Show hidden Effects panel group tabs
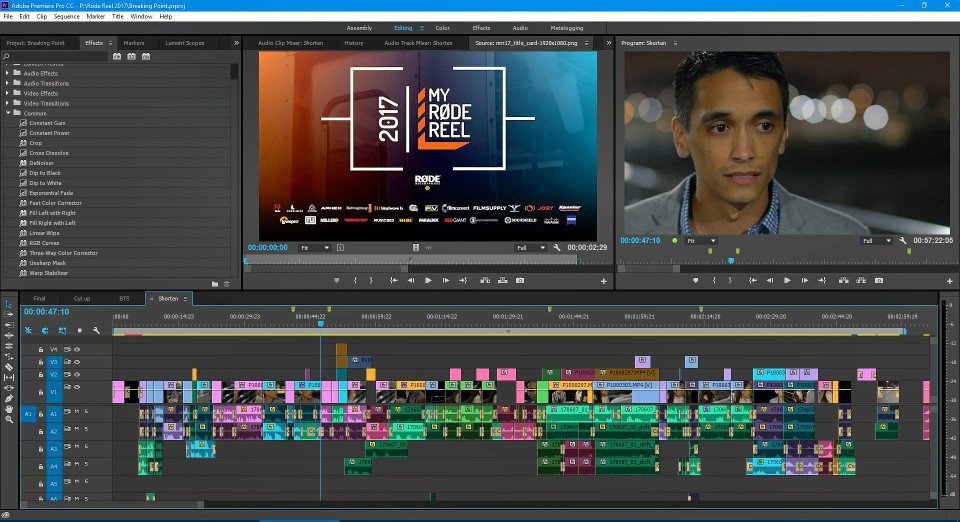The width and height of the screenshot is (960, 522). tap(236, 43)
